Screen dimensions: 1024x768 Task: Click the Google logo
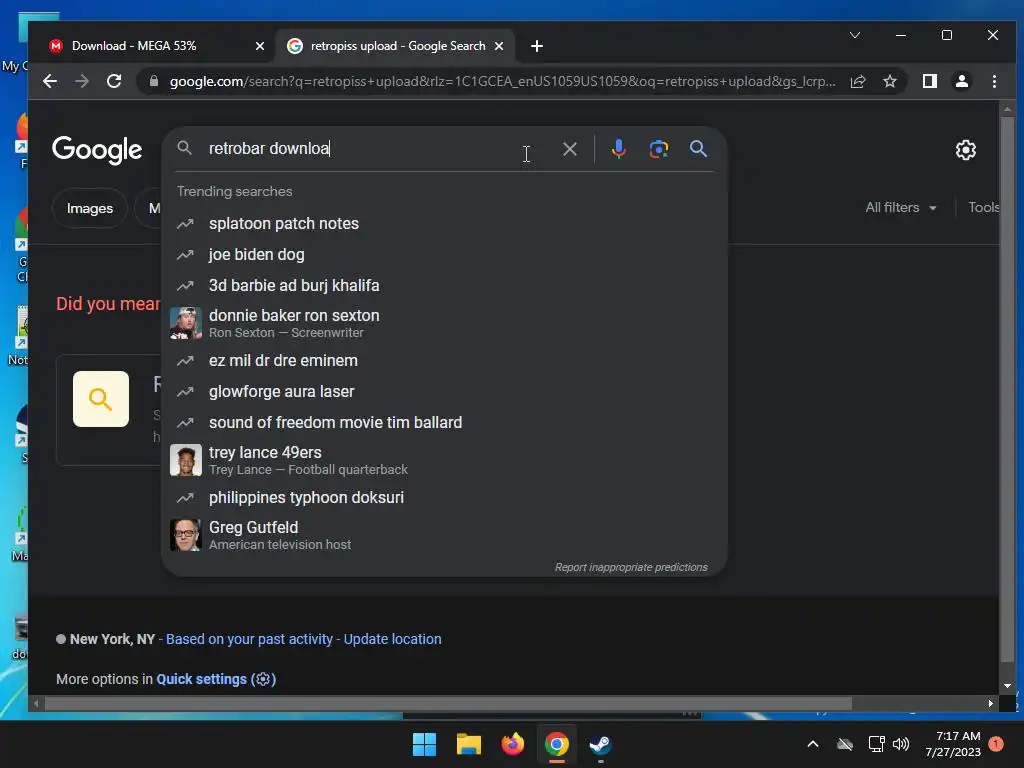pyautogui.click(x=97, y=150)
